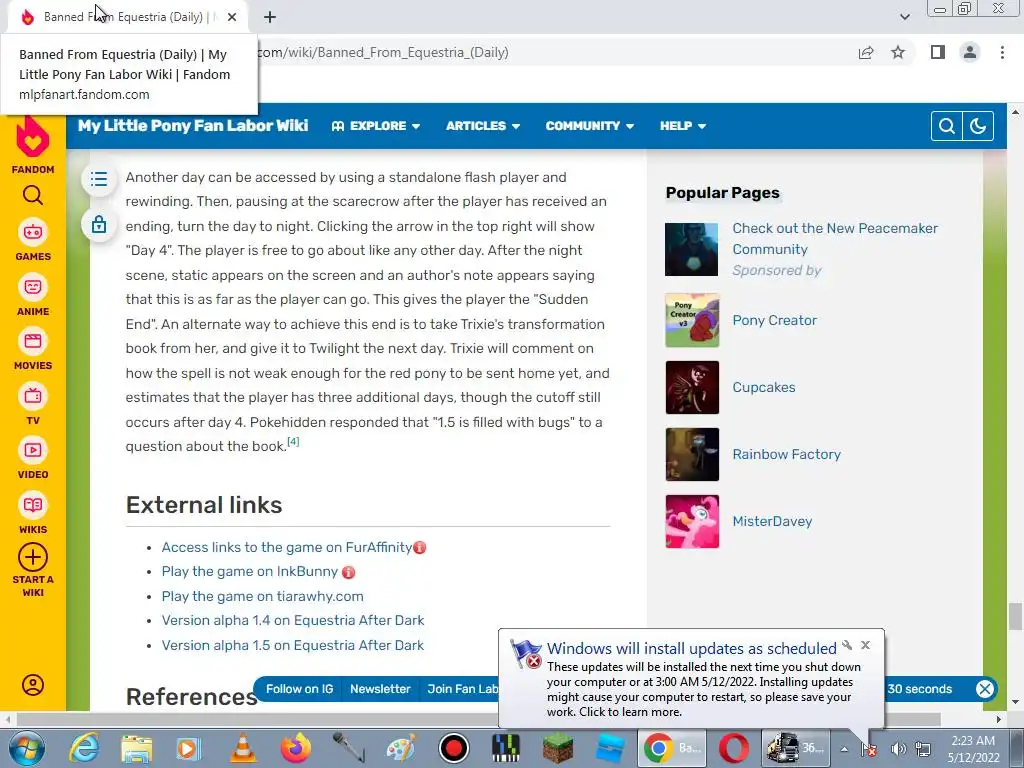The height and width of the screenshot is (768, 1024).
Task: Click the Cupcakes thumbnail image
Action: [692, 387]
